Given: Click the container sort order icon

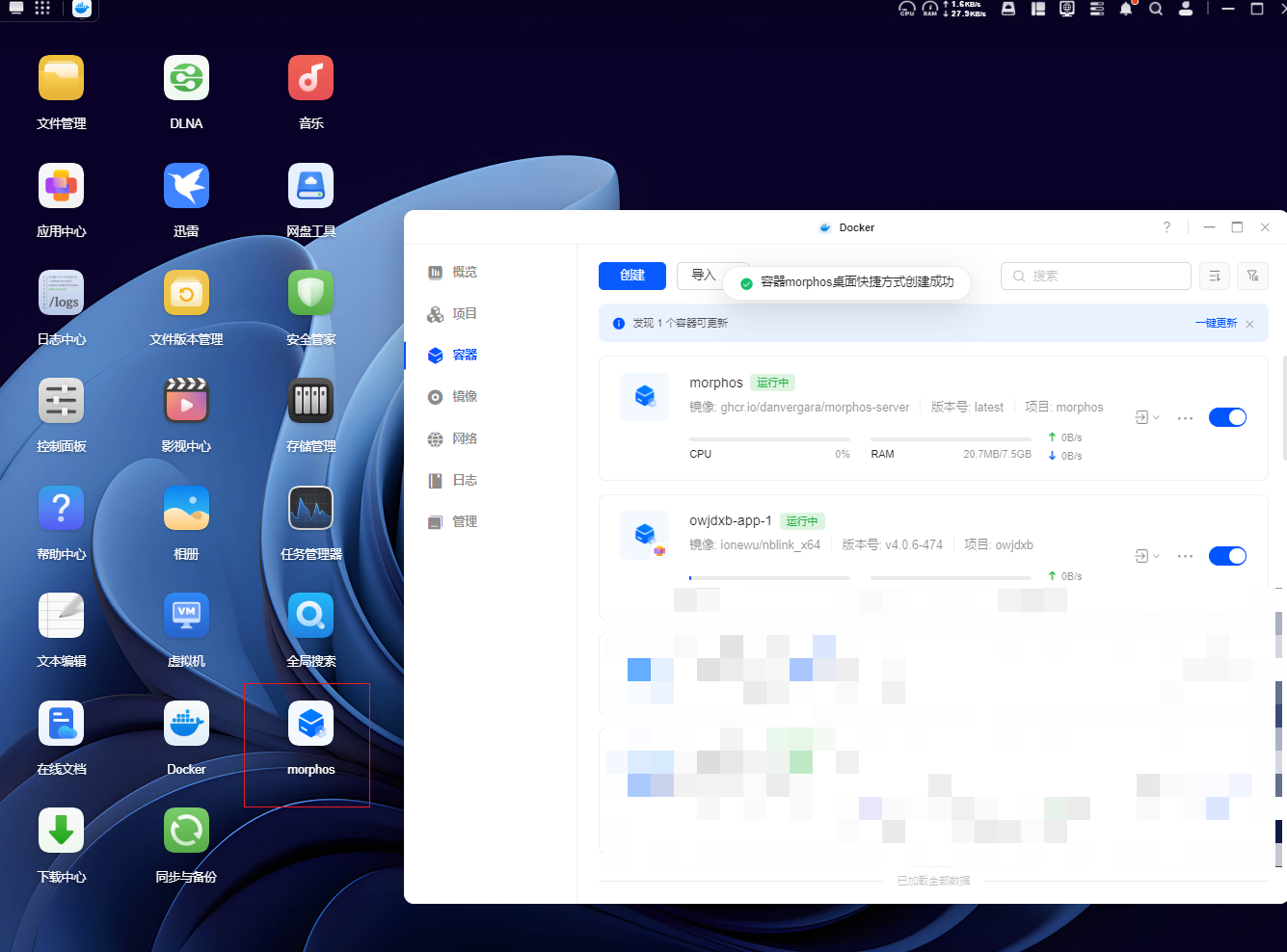Looking at the screenshot, I should click(1215, 277).
